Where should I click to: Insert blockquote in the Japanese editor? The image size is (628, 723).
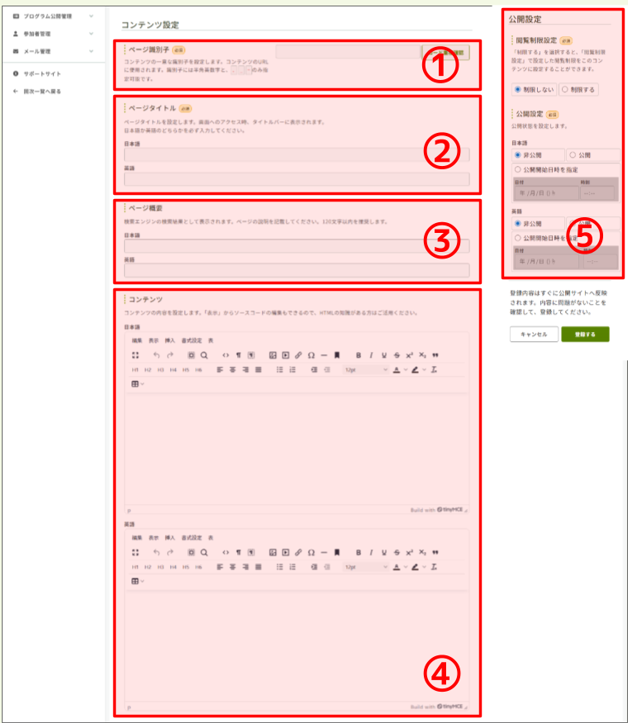[435, 355]
